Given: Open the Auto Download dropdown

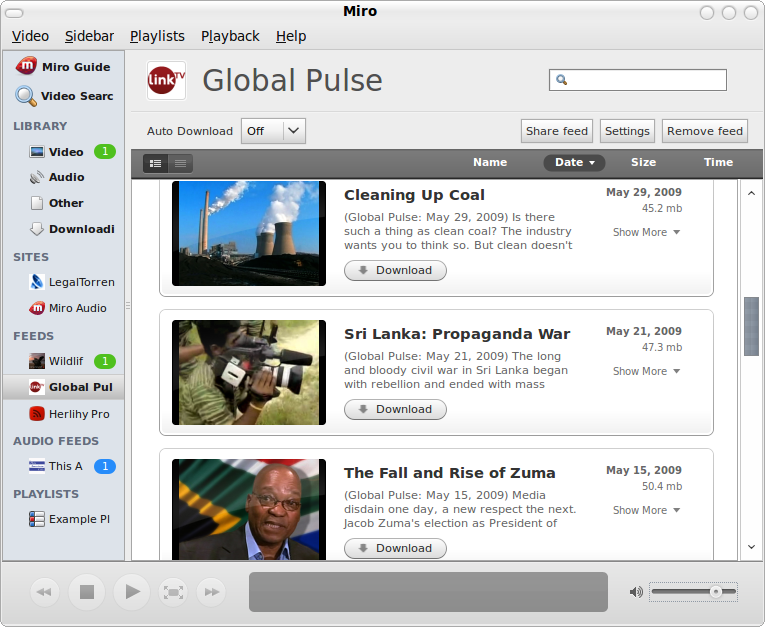Looking at the screenshot, I should click(273, 131).
